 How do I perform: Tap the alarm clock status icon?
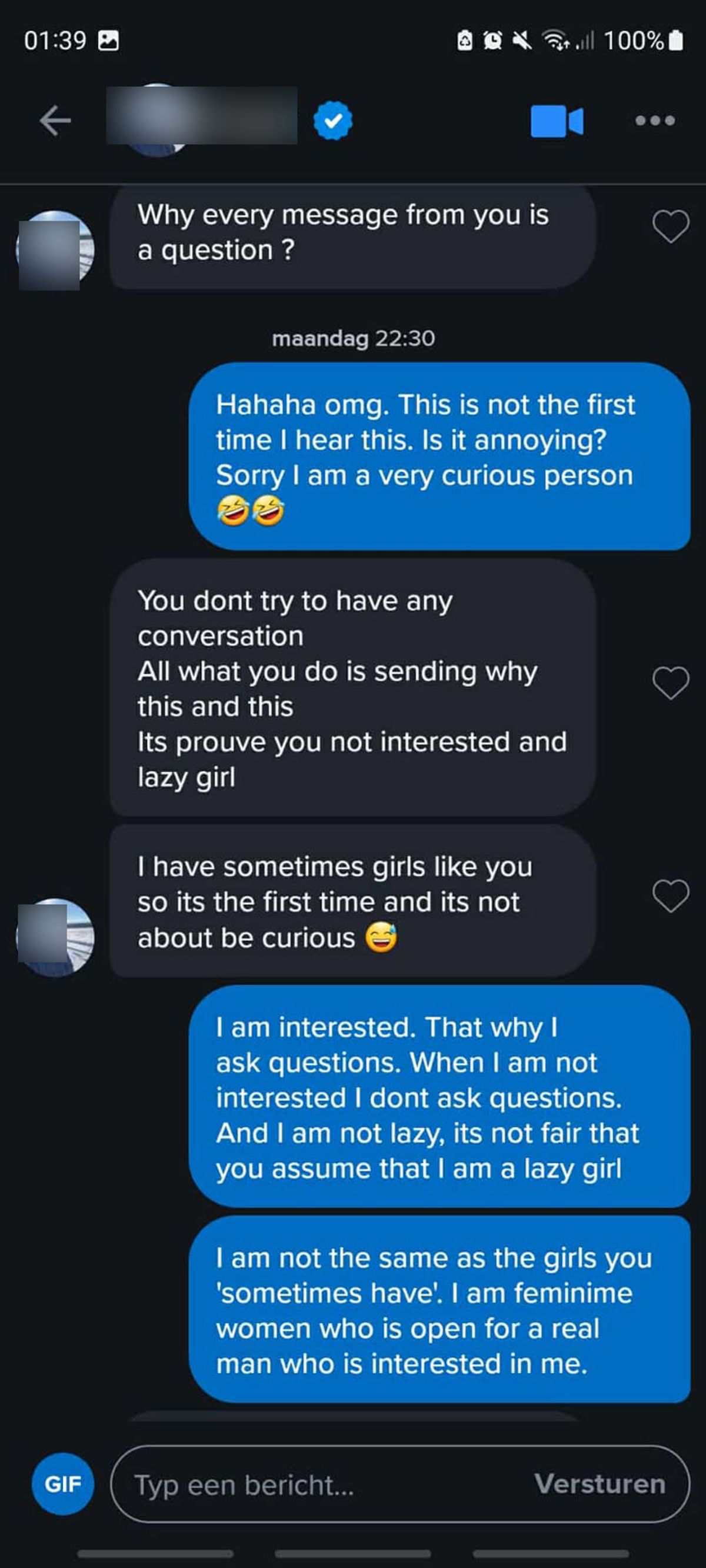(492, 41)
